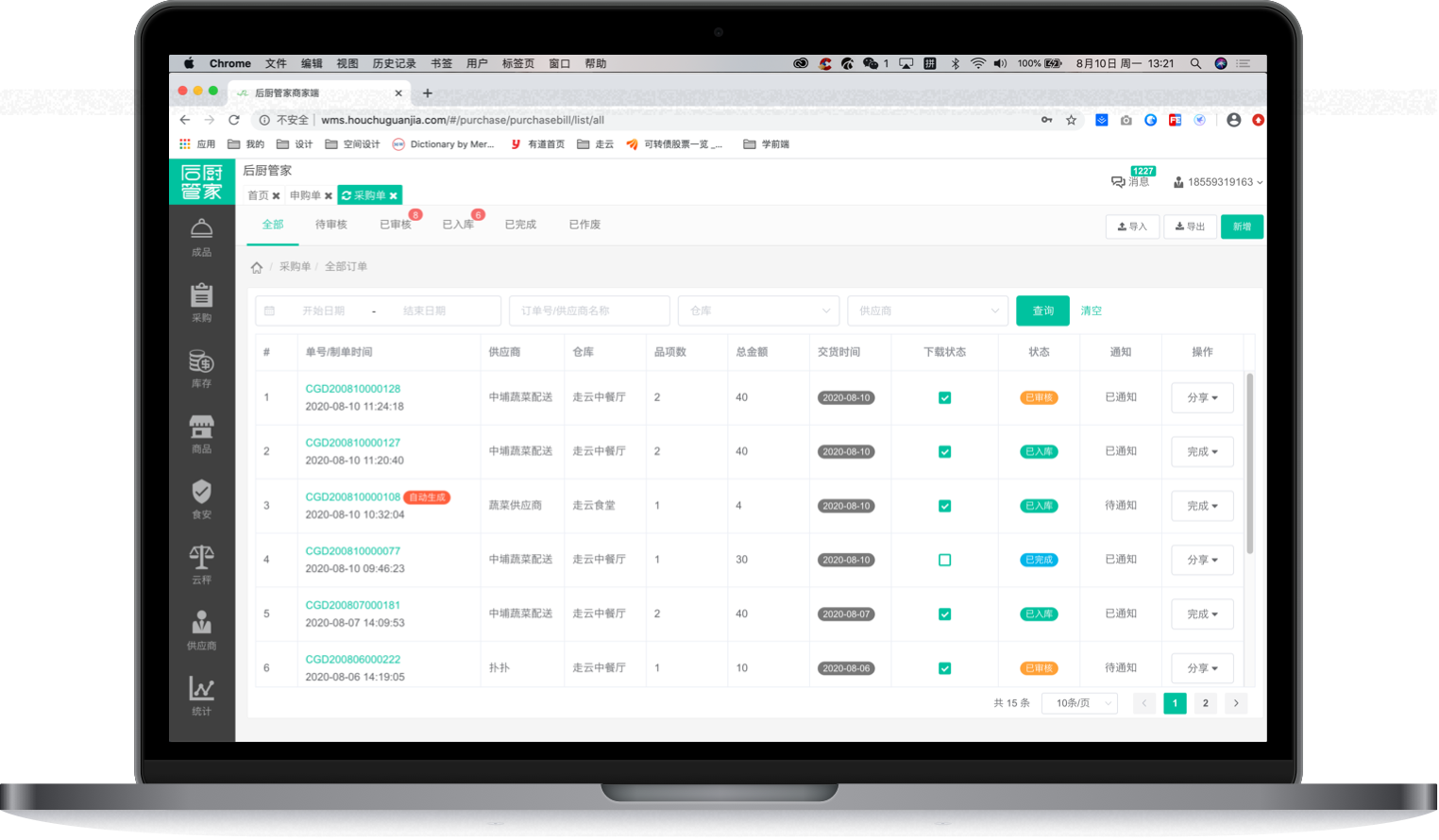The width and height of the screenshot is (1439, 840).
Task: Toggle download checkbox for CGD200807000181
Action: coord(944,614)
